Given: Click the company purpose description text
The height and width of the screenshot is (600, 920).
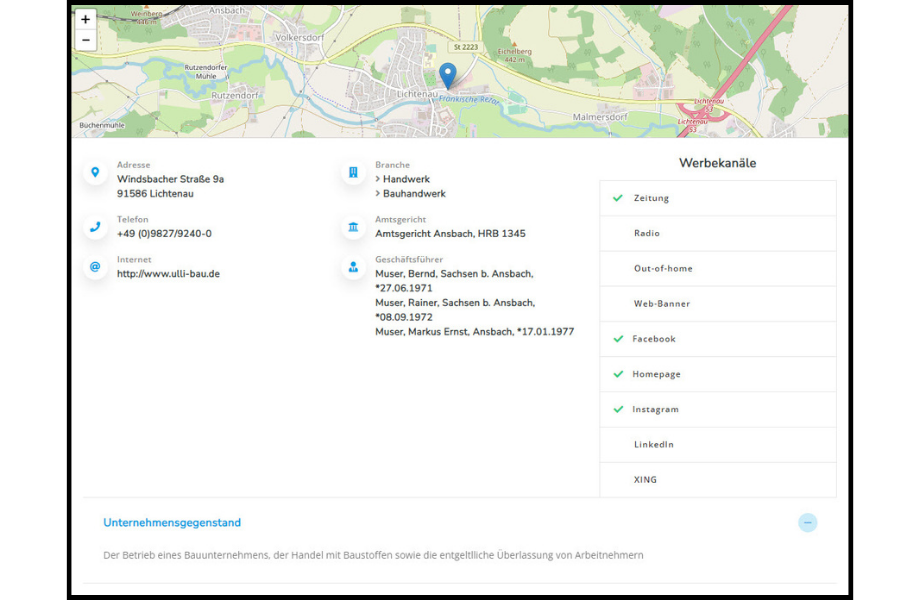Looking at the screenshot, I should pos(373,555).
